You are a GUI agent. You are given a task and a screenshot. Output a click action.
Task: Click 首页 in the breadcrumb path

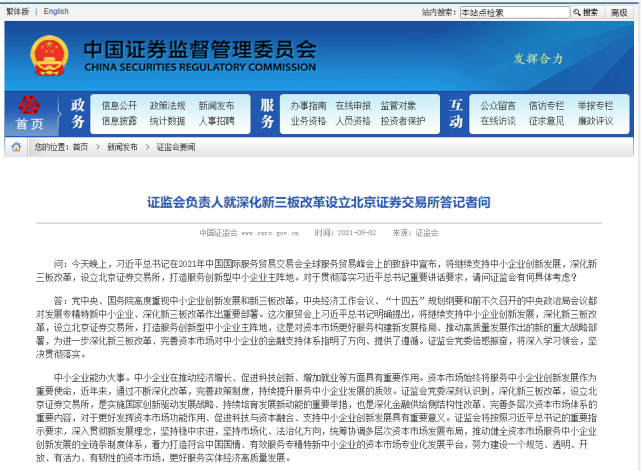(x=81, y=147)
